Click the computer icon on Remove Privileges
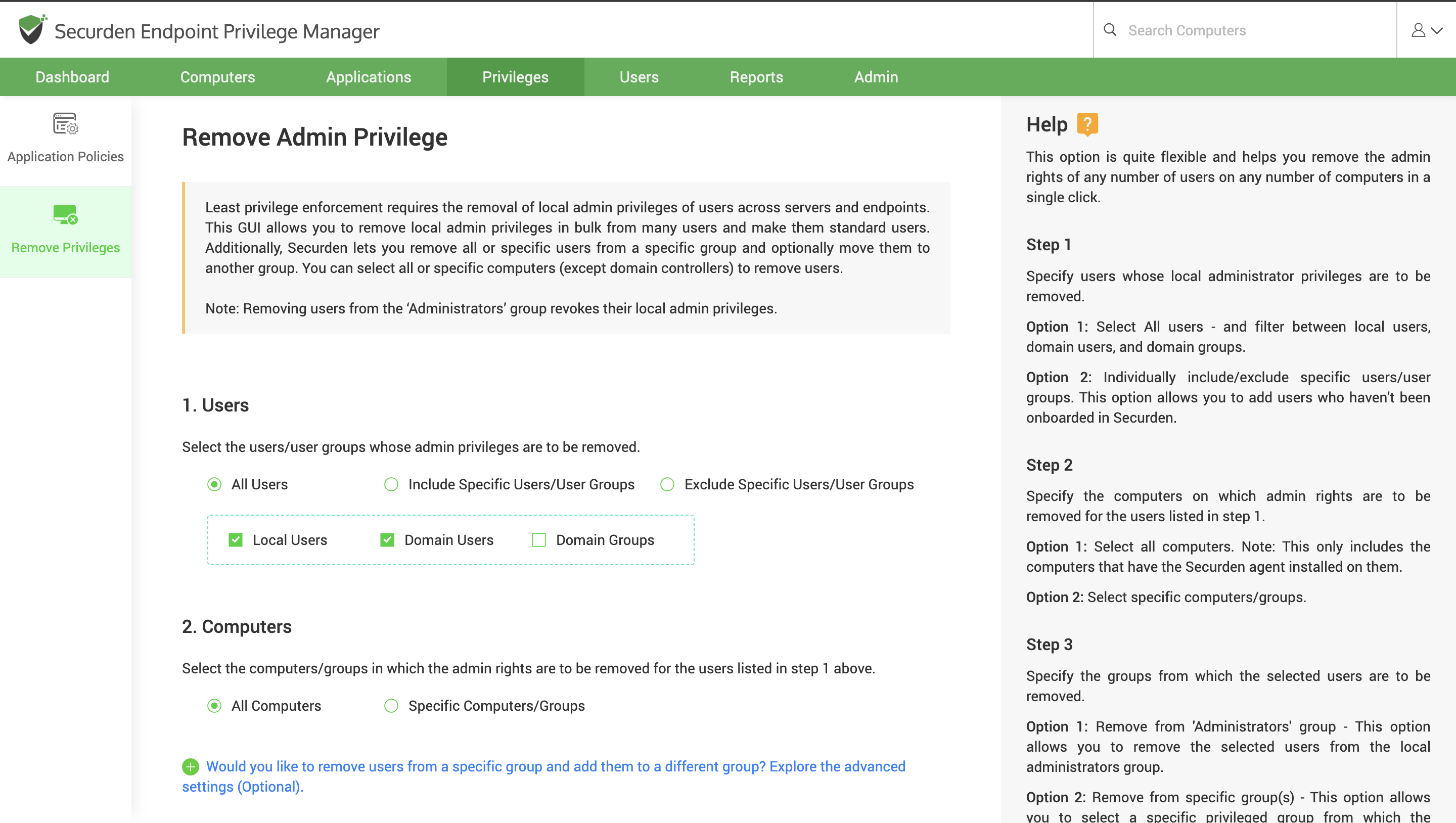 tap(65, 215)
